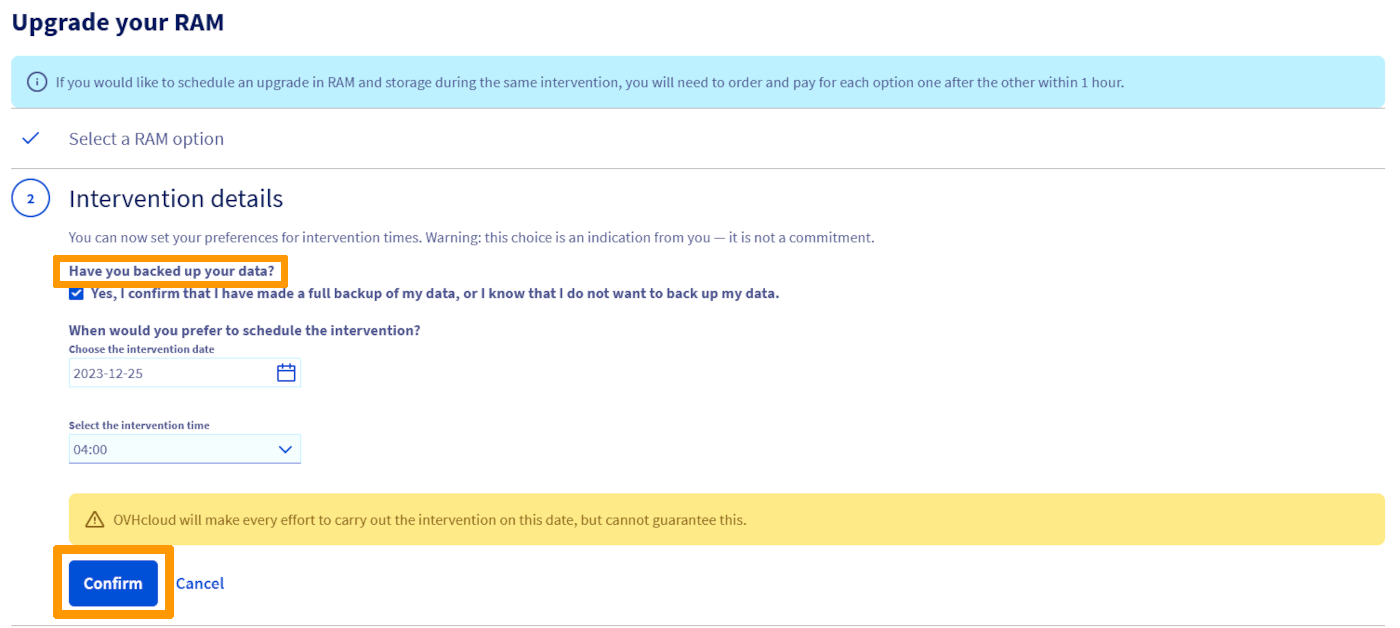Click the 'When would you prefer to schedule' question

[244, 330]
